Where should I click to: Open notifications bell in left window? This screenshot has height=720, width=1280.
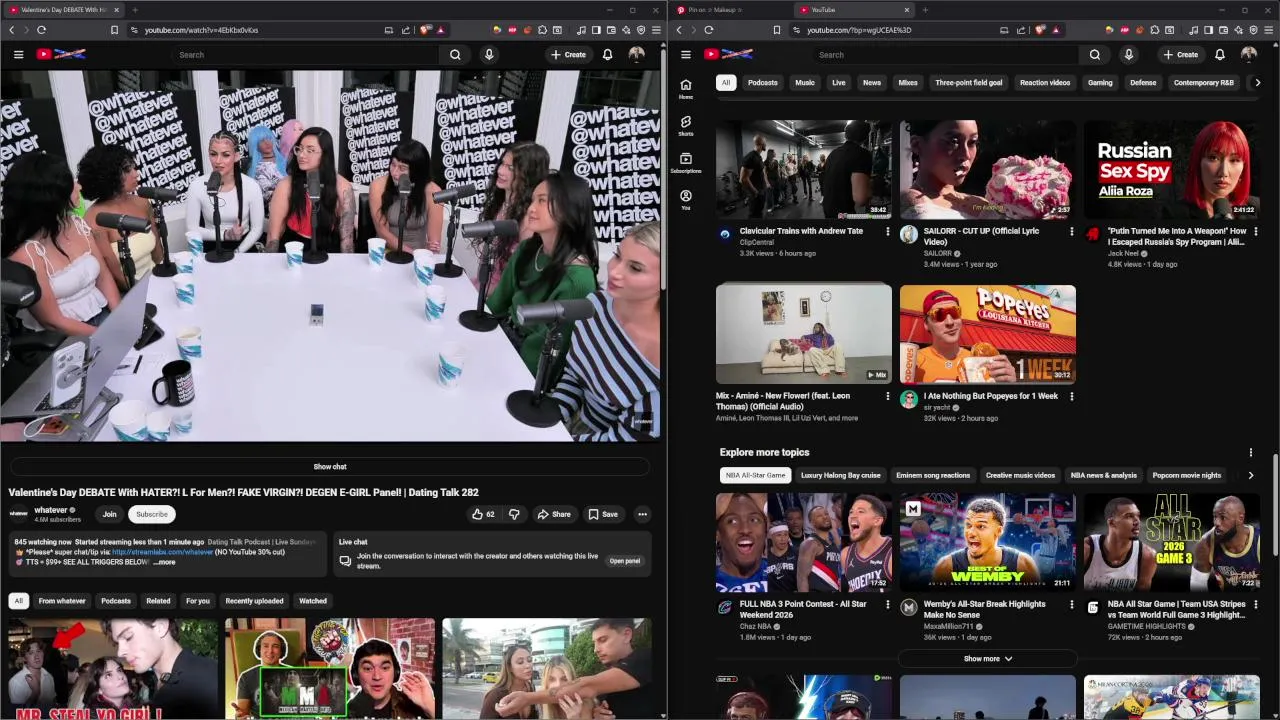point(607,54)
